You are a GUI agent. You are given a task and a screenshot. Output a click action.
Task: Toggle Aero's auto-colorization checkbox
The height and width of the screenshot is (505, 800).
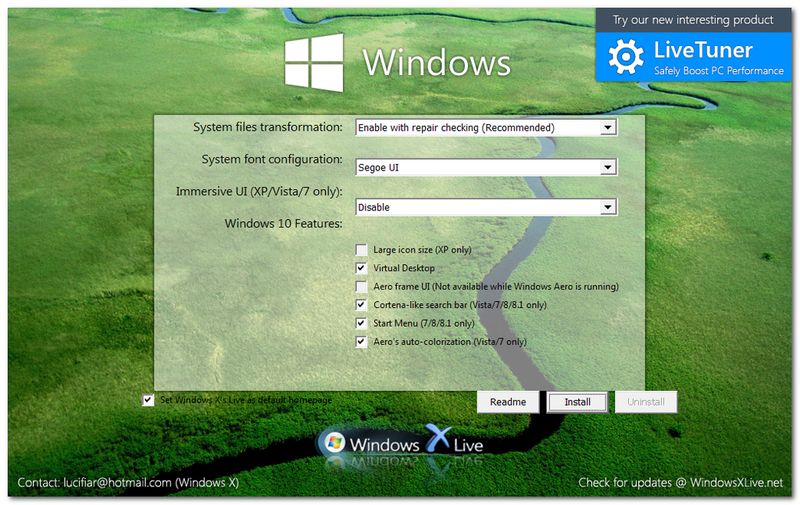pos(361,342)
